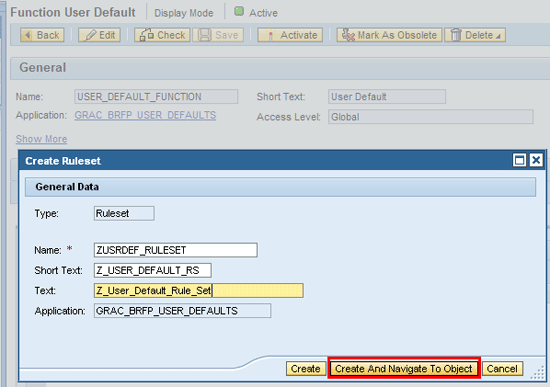Click the Access Level Global field

[431, 117]
